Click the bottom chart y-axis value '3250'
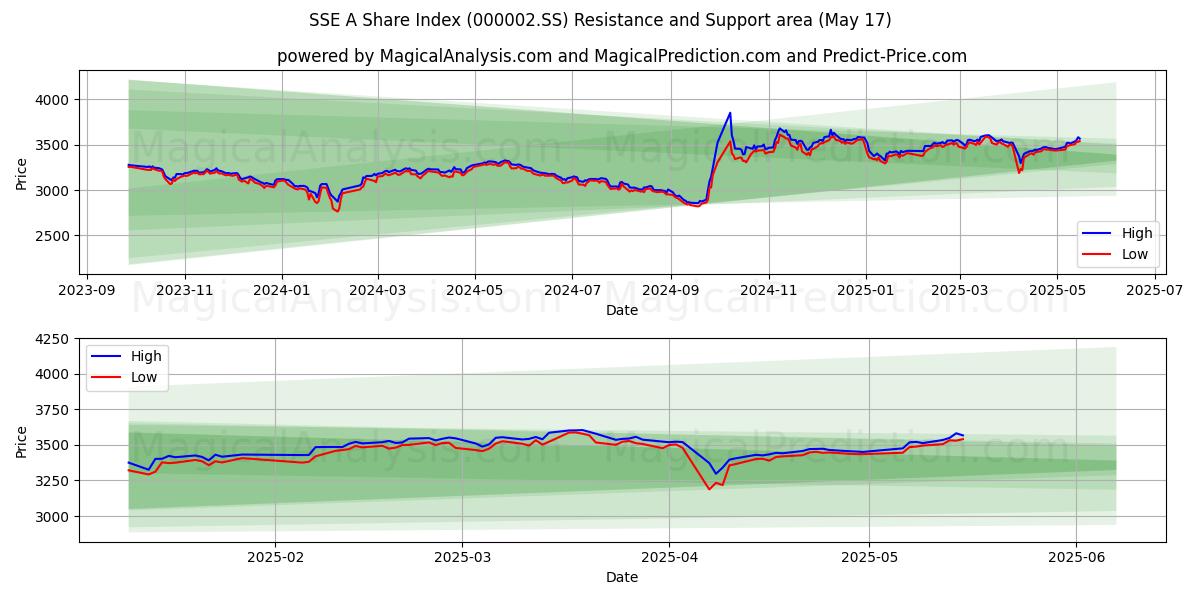 [55, 481]
